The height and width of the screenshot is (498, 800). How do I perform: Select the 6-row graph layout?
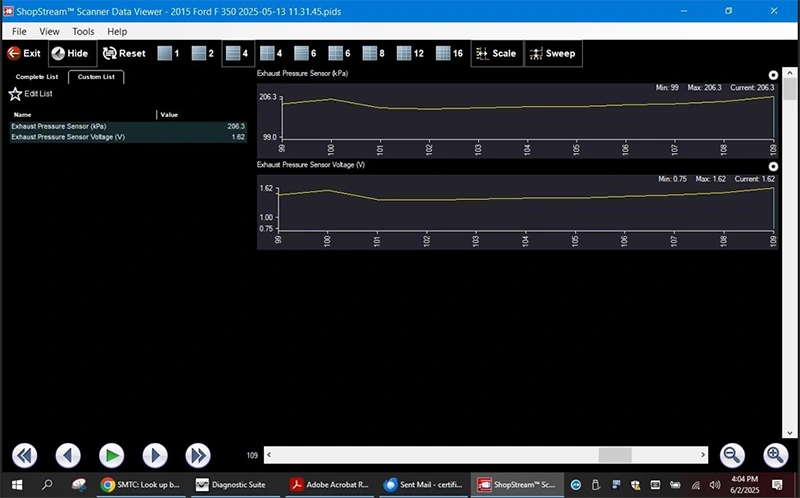(305, 53)
